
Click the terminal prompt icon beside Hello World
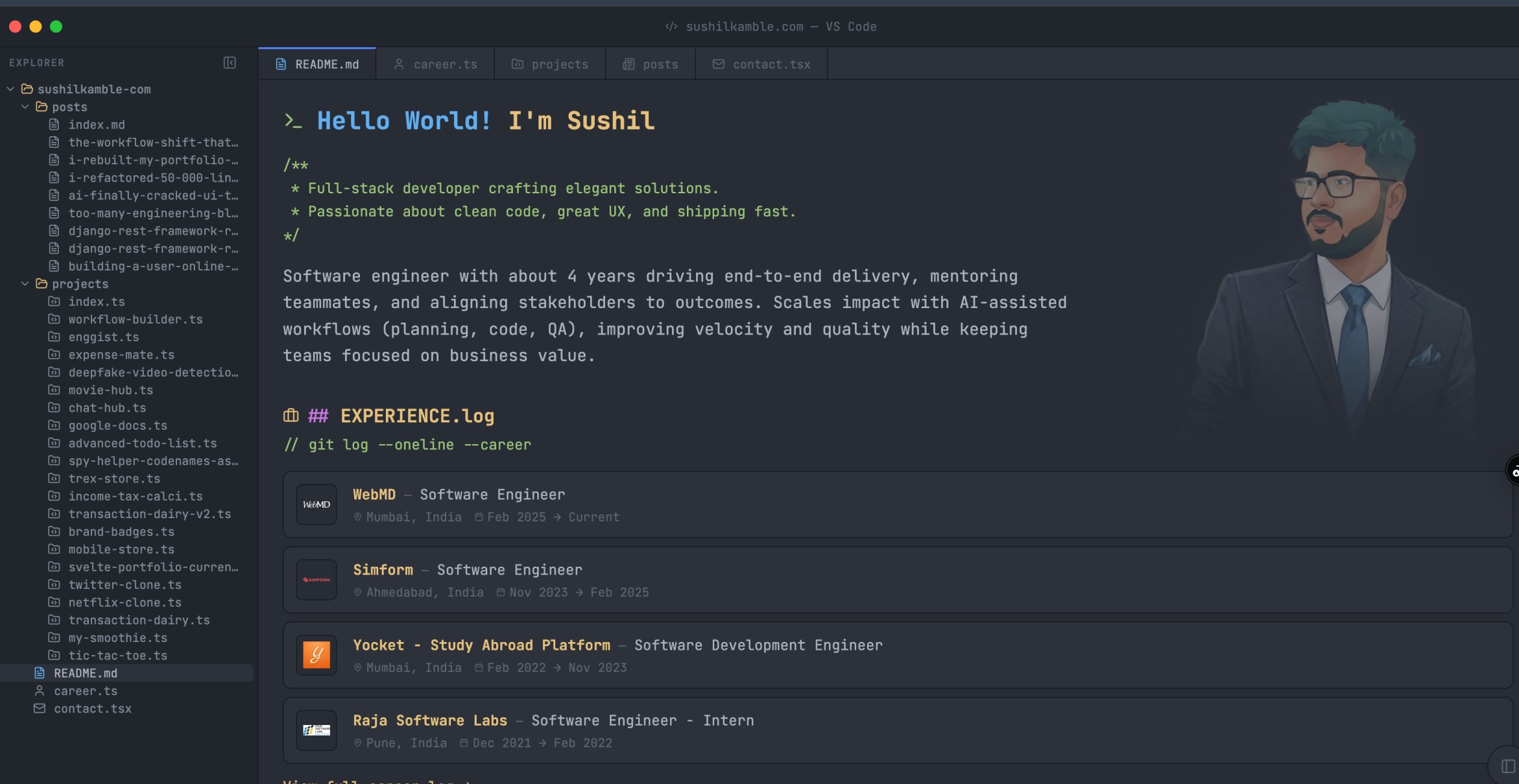[293, 121]
